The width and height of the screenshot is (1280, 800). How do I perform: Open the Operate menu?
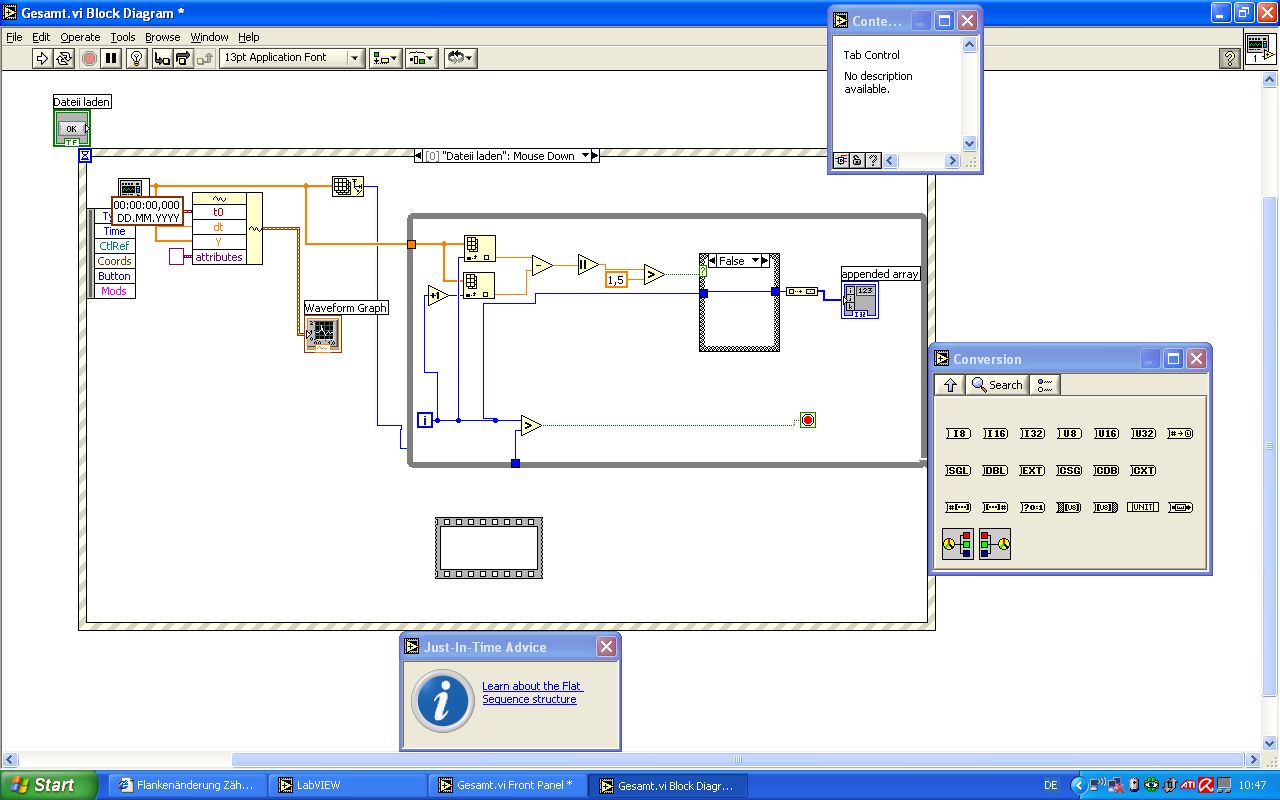[x=80, y=37]
